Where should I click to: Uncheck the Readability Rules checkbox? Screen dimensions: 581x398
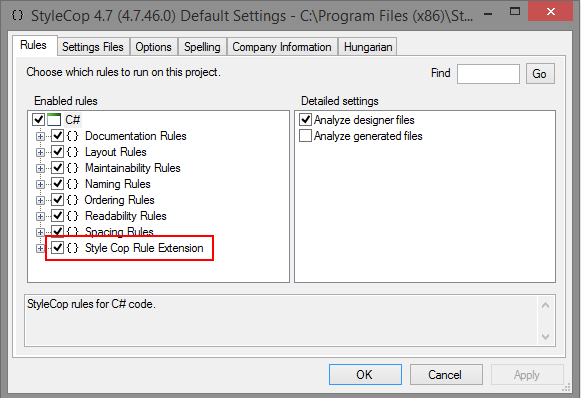[57, 216]
